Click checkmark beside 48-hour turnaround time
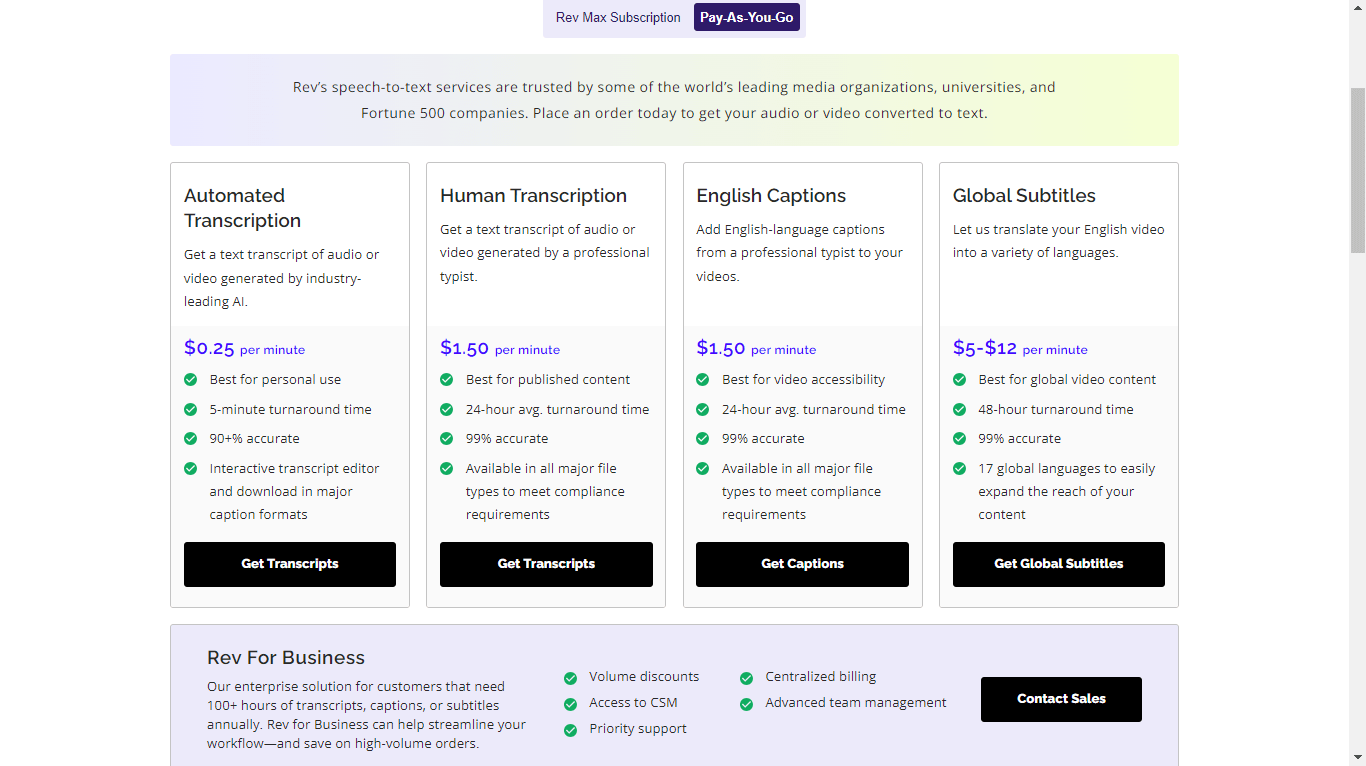 (x=960, y=409)
